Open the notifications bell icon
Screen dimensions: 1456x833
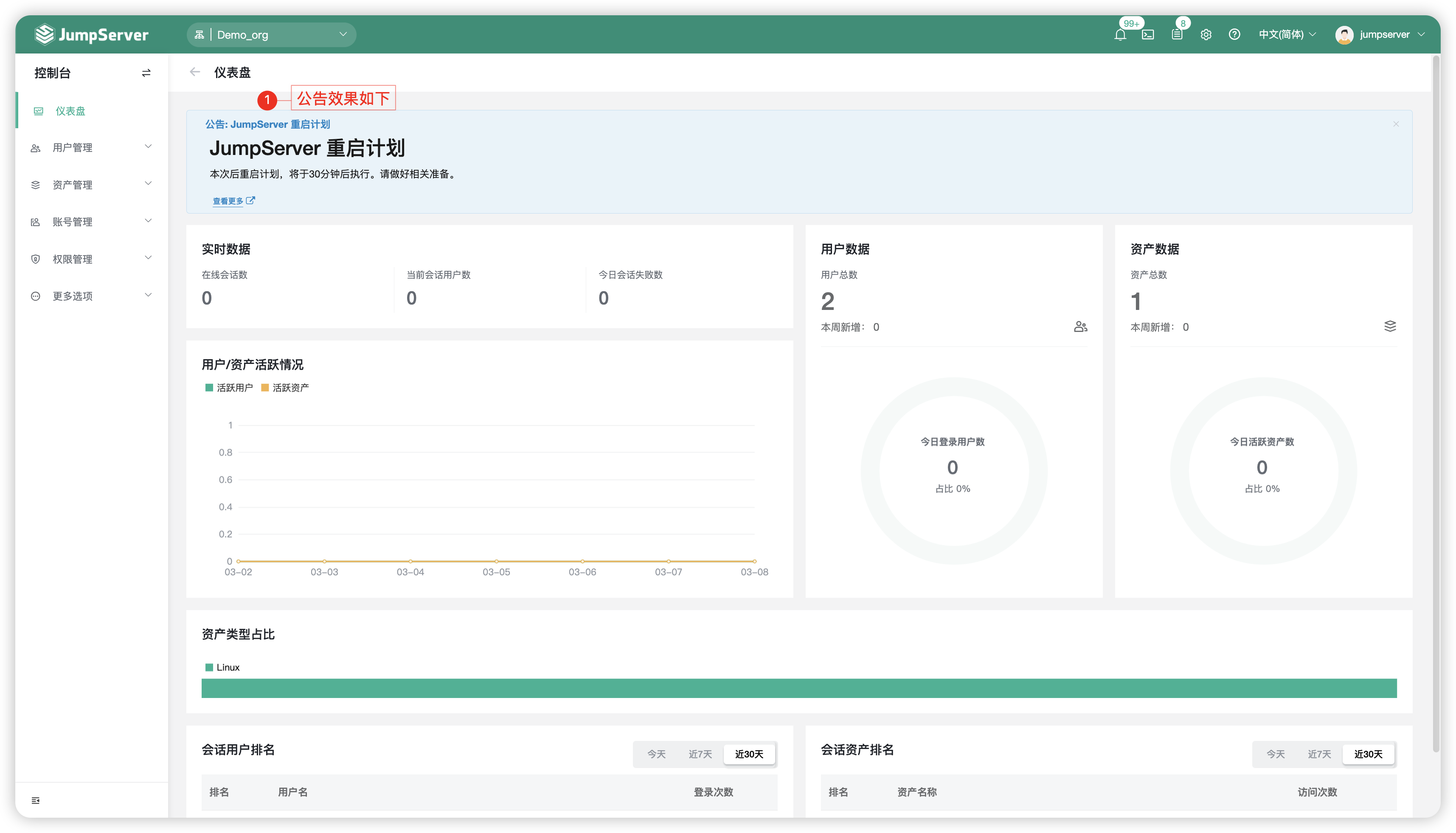pyautogui.click(x=1120, y=34)
